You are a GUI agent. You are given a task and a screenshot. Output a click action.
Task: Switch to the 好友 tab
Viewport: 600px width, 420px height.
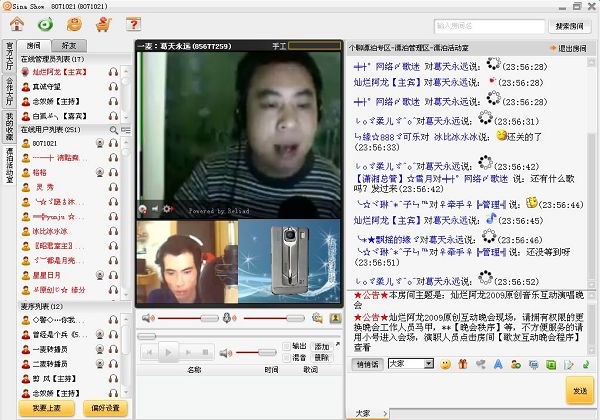click(x=68, y=45)
